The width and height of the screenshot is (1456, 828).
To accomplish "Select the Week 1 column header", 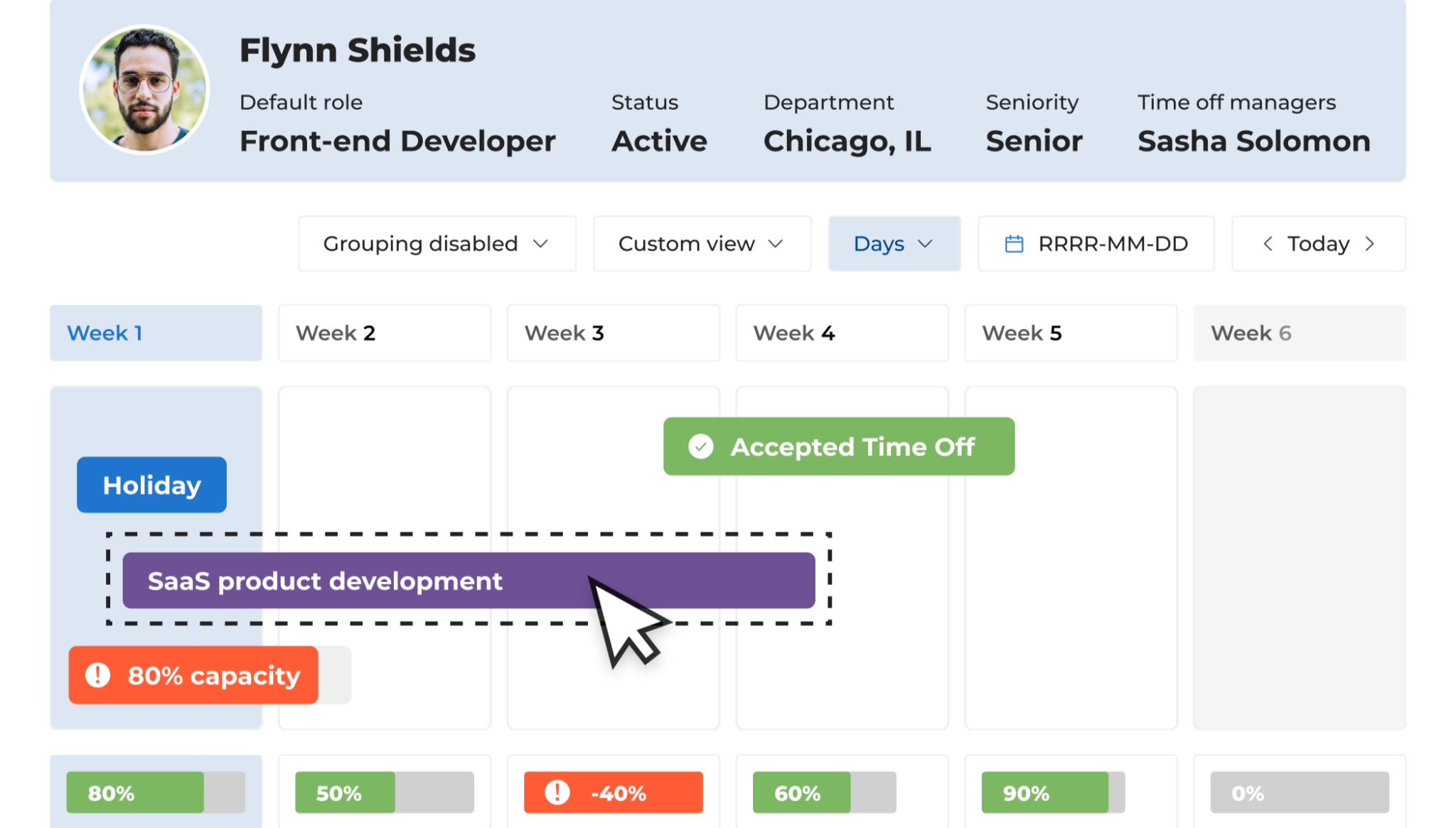I will tap(156, 333).
